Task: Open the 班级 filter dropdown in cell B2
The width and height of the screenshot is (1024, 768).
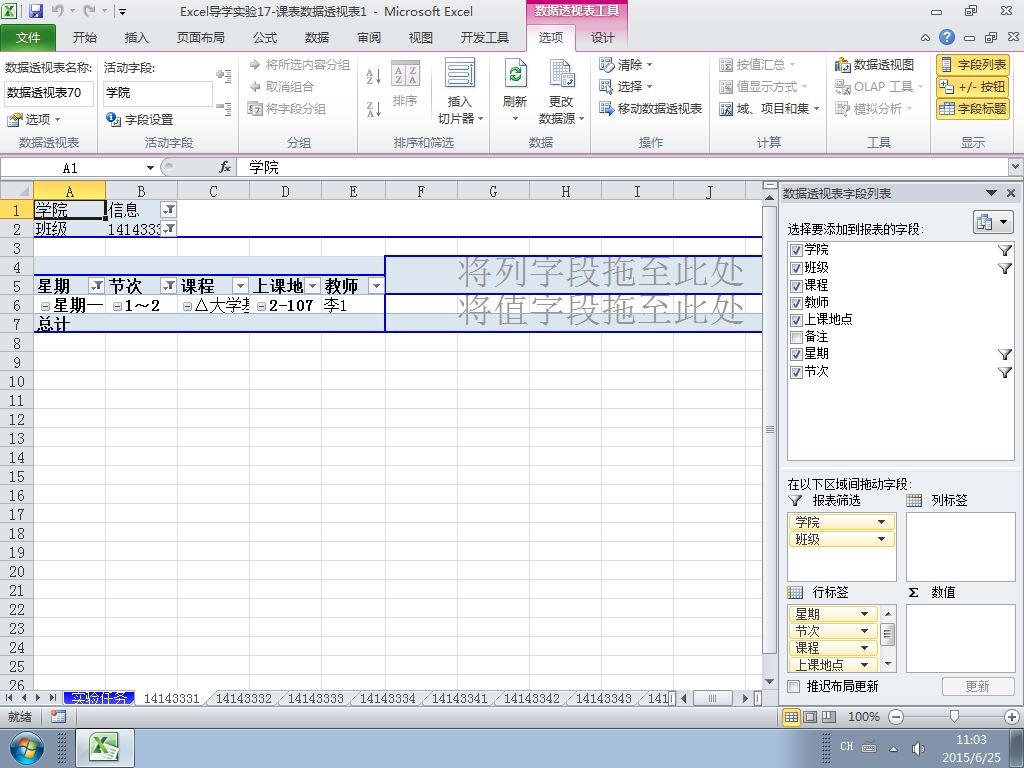Action: coord(168,229)
